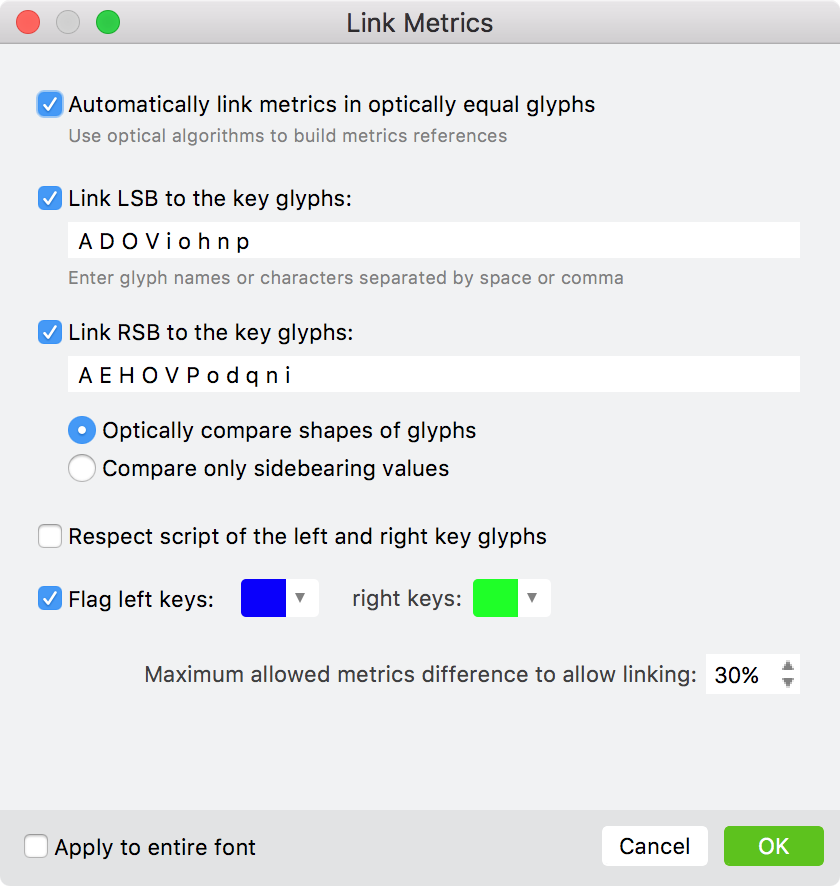
Task: Click the green right keys color swatch
Action: 495,598
